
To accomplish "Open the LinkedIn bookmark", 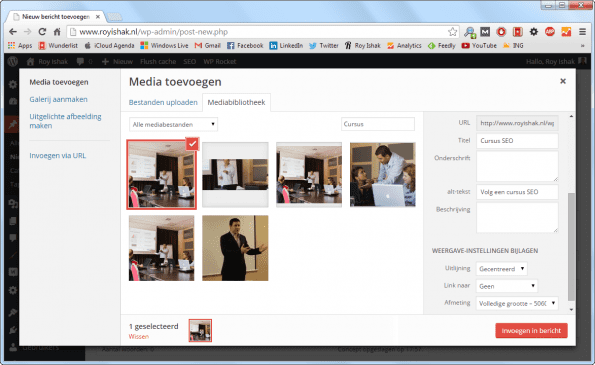I will tap(286, 46).
